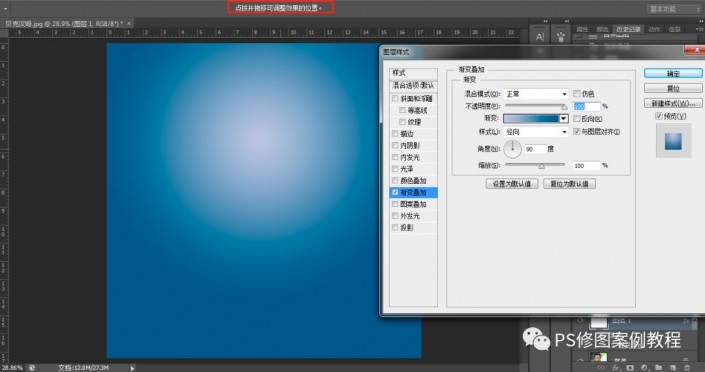Click 新建样式(W)... button
The width and height of the screenshot is (705, 372).
tap(673, 103)
